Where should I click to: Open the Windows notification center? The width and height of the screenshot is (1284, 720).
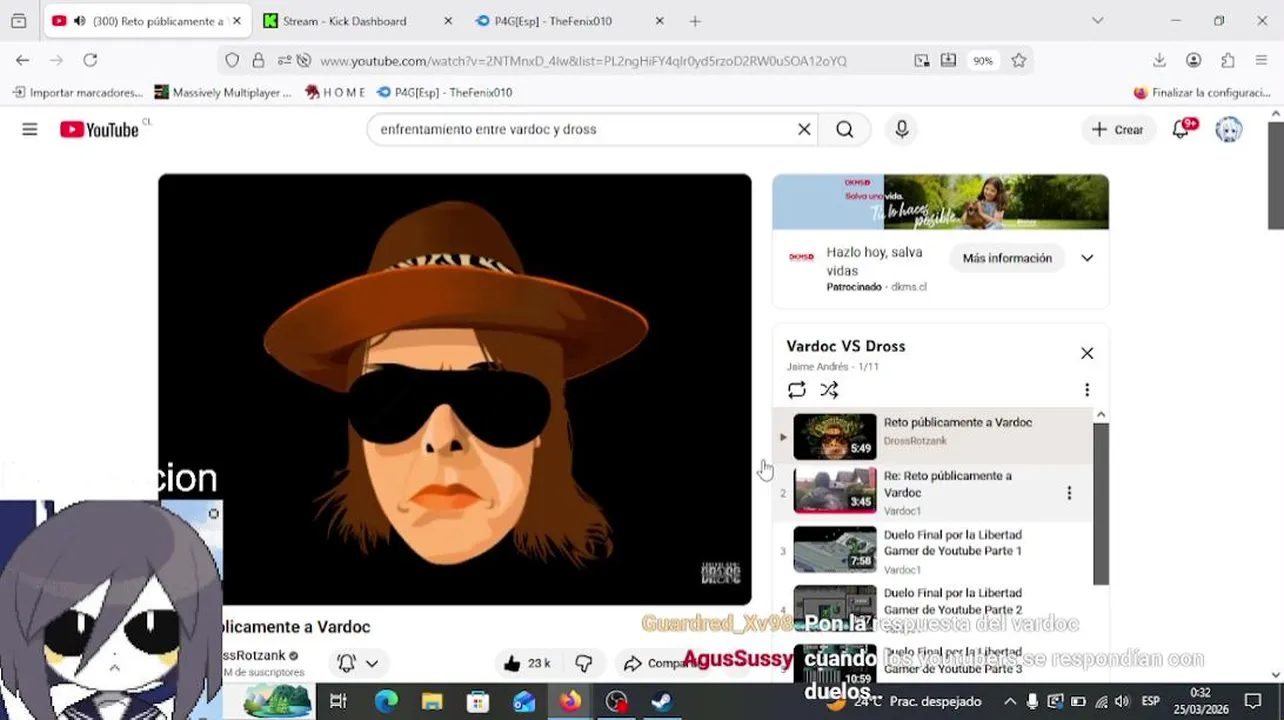(x=1253, y=701)
